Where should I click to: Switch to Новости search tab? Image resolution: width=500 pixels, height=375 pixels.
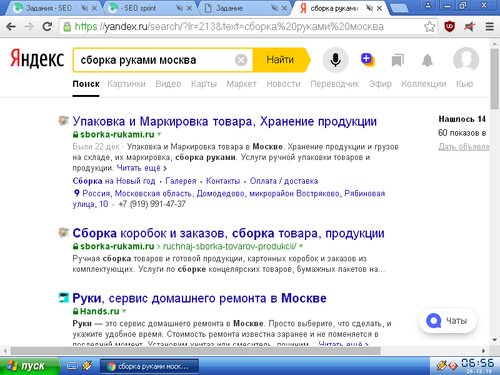(283, 84)
